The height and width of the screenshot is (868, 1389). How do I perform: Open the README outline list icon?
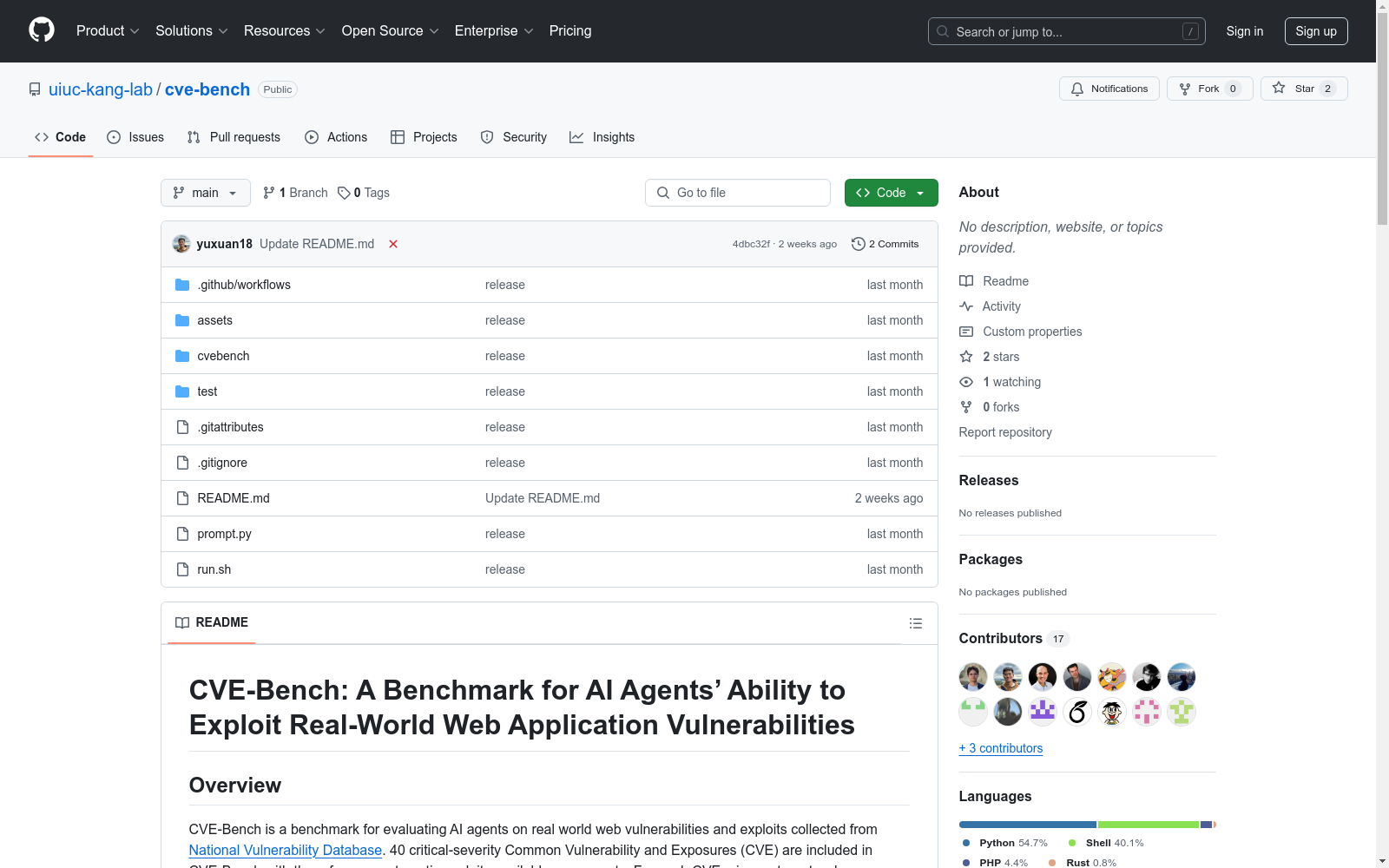click(x=915, y=623)
